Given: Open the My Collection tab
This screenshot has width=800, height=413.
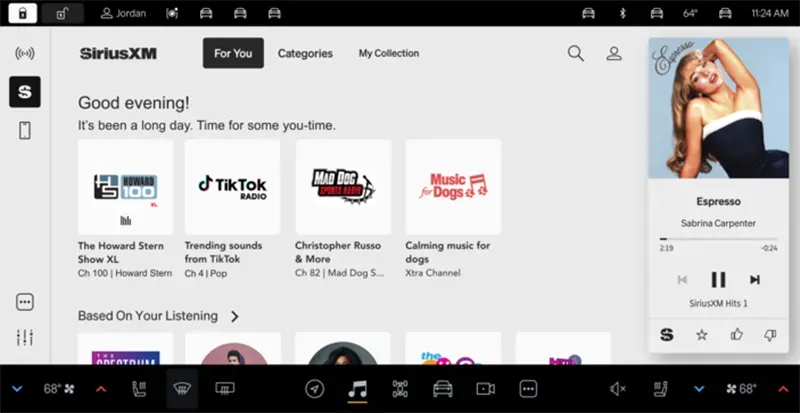Looking at the screenshot, I should pos(389,54).
